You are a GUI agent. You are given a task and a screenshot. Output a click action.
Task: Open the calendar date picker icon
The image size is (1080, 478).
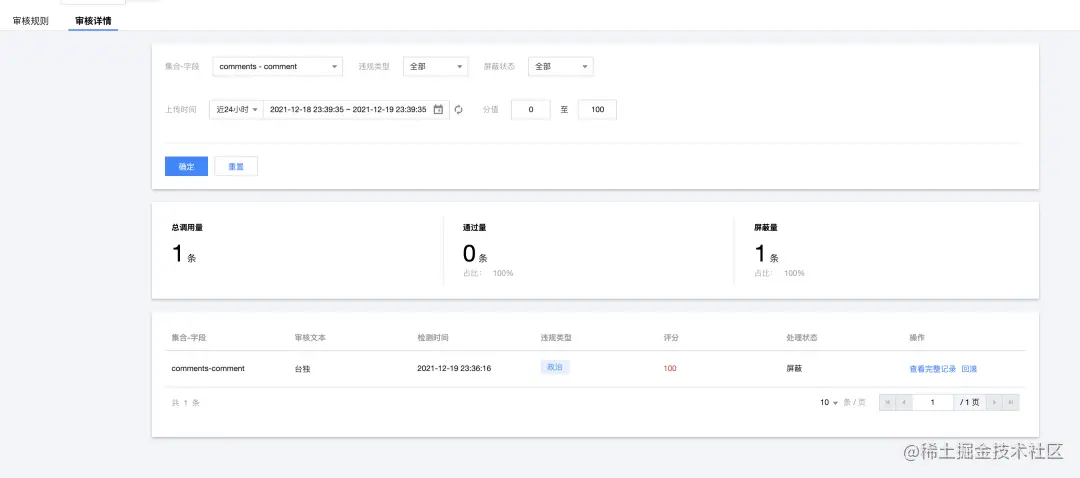click(438, 110)
